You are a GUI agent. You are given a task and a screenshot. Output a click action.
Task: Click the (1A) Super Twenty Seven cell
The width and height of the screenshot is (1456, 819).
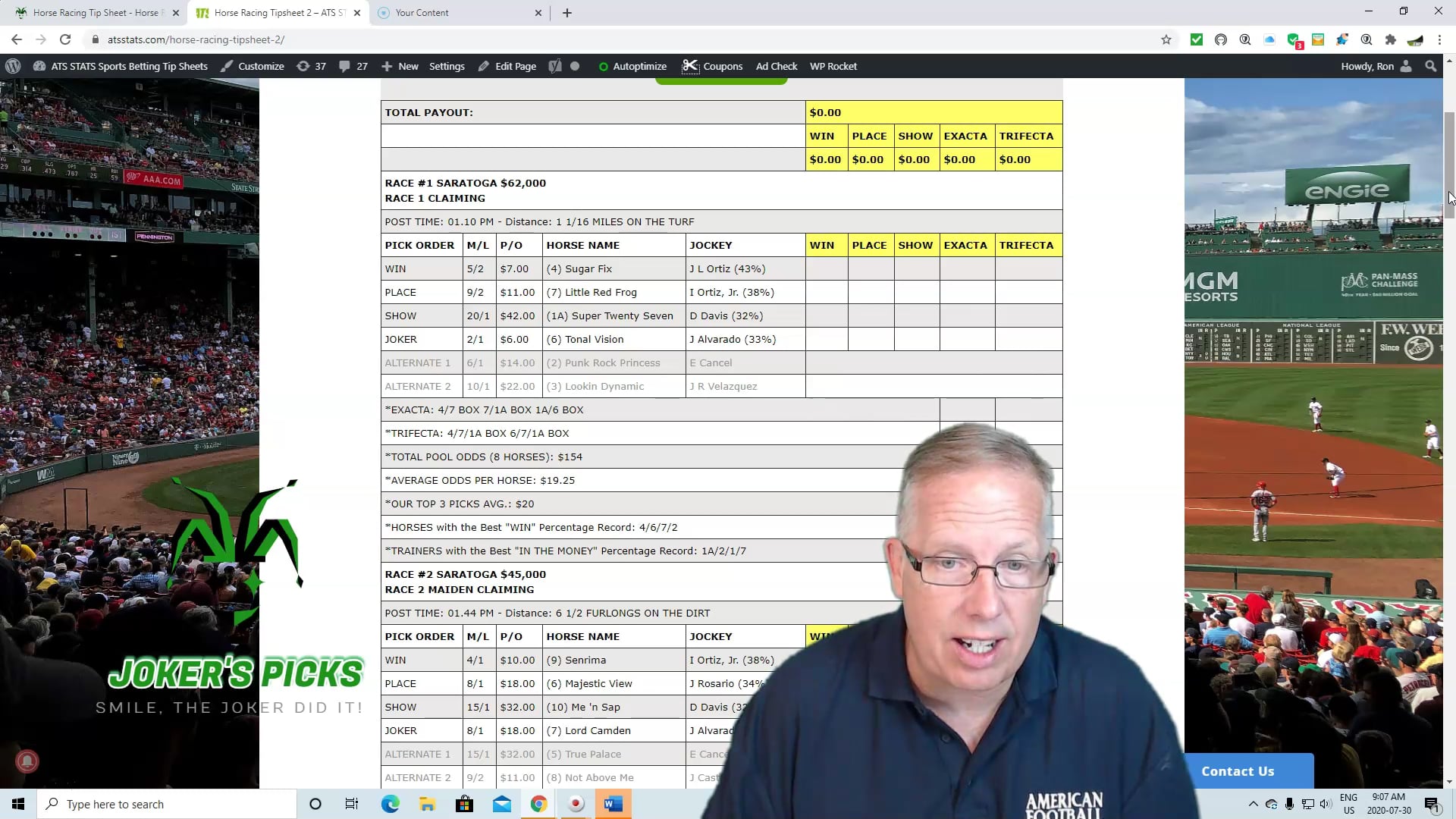(x=613, y=315)
